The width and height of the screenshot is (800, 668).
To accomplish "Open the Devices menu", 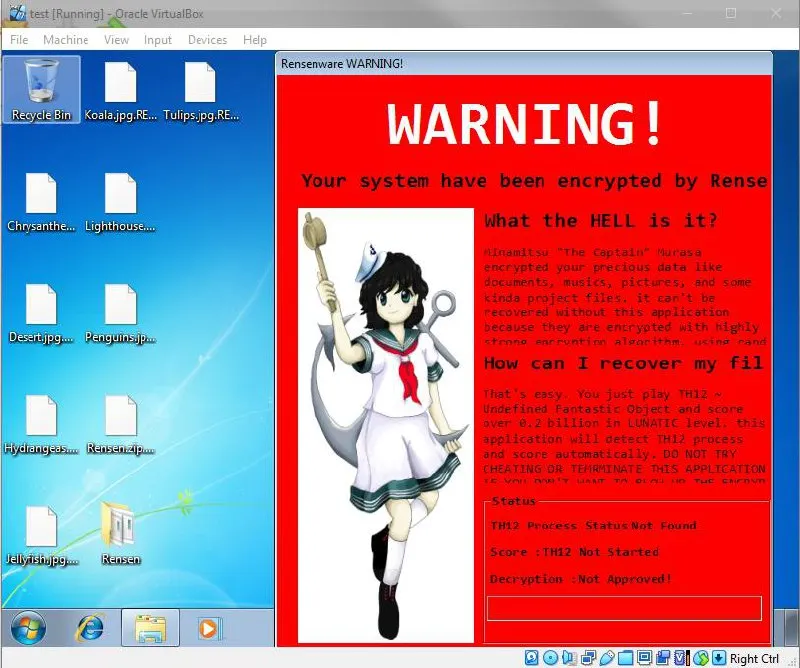I will click(207, 40).
